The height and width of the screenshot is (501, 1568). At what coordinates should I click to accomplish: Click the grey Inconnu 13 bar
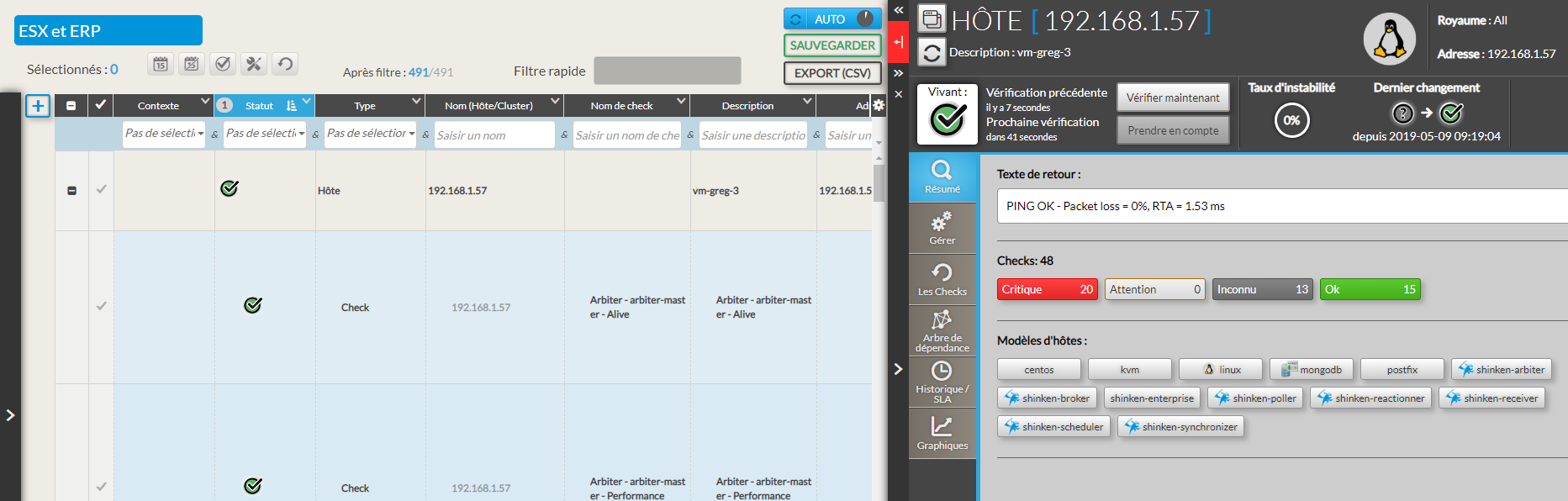[x=1263, y=289]
